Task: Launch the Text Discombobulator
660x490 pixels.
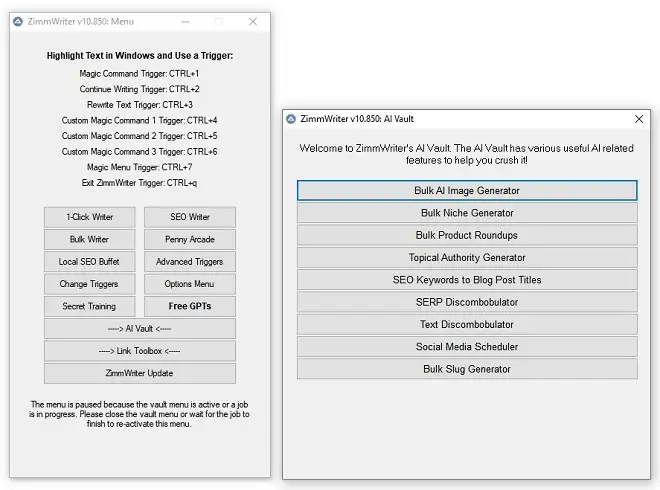Action: [467, 324]
